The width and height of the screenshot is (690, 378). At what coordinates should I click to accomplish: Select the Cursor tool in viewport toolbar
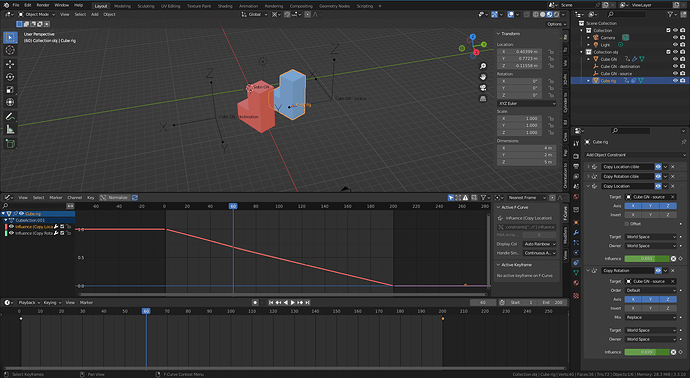click(x=10, y=50)
